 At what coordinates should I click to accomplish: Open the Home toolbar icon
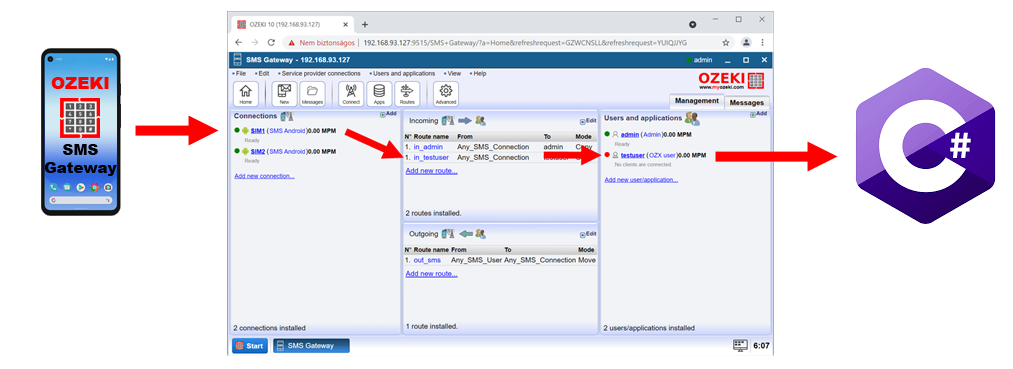coord(245,94)
